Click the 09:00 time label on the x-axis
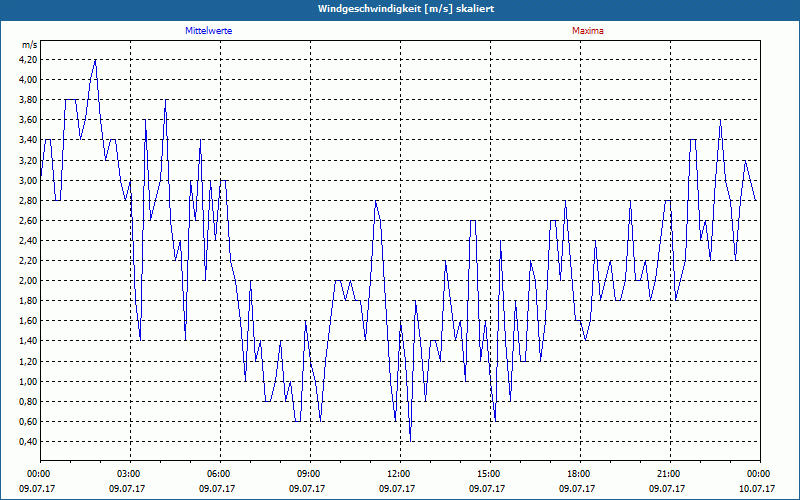 tap(310, 474)
